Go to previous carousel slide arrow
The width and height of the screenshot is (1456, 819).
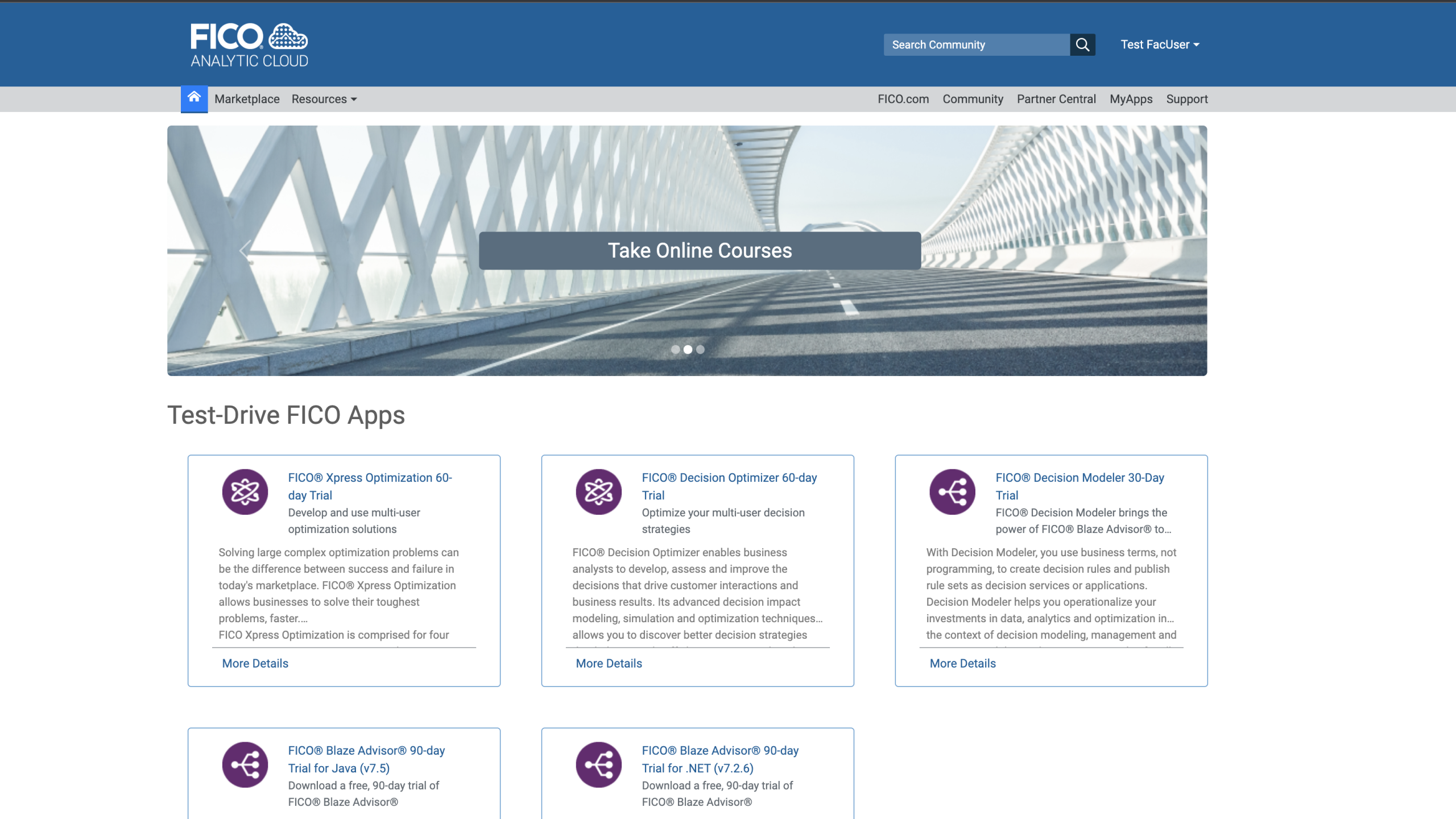coord(245,250)
